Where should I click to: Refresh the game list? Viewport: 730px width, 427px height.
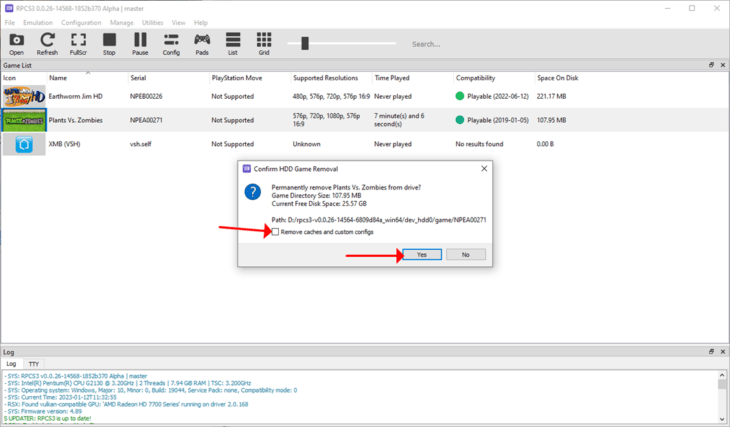click(x=47, y=44)
